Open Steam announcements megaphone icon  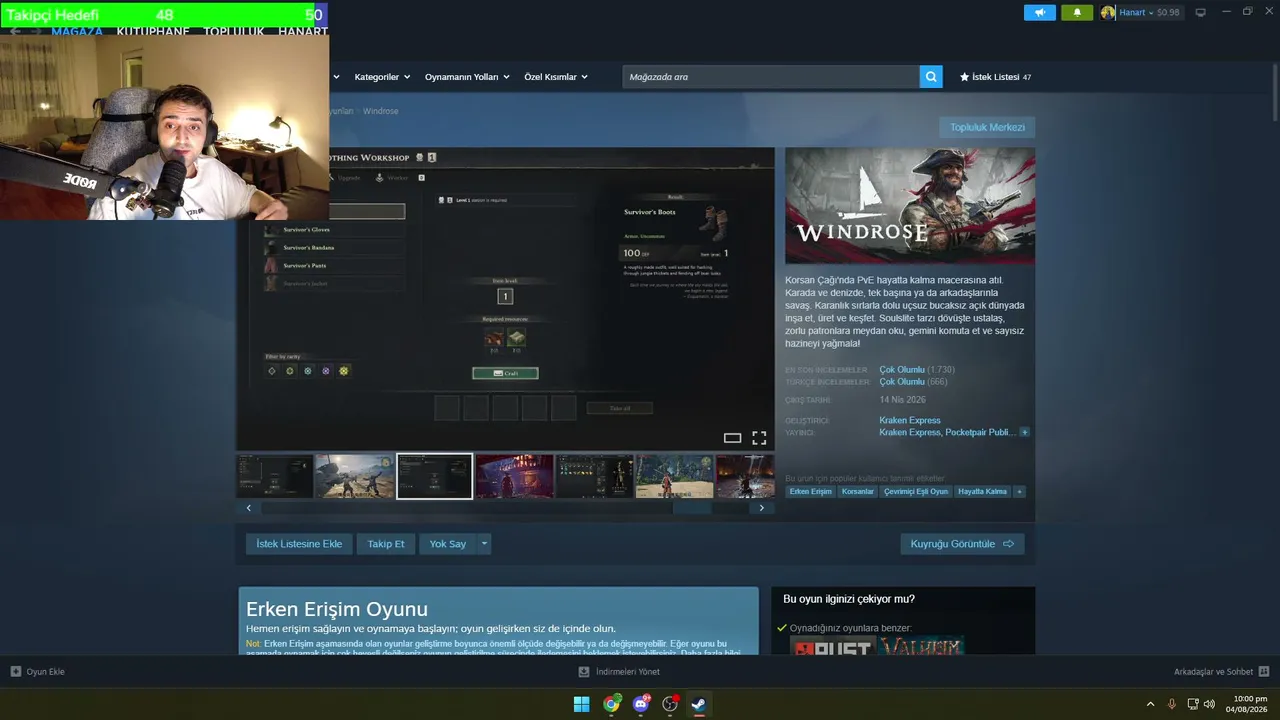[x=1040, y=13]
